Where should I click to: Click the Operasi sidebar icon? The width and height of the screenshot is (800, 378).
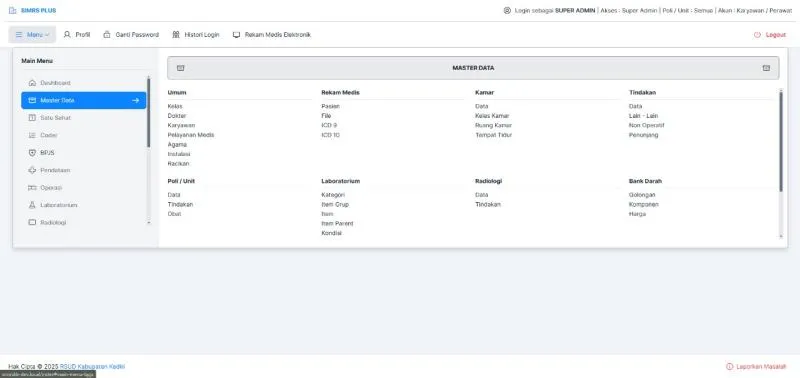coord(32,188)
